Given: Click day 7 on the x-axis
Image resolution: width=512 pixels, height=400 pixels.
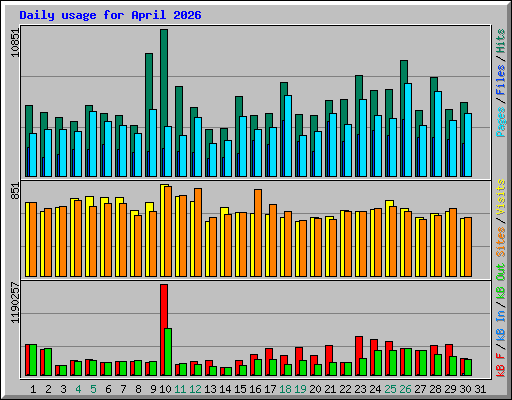Looking at the screenshot, I should [x=123, y=389].
